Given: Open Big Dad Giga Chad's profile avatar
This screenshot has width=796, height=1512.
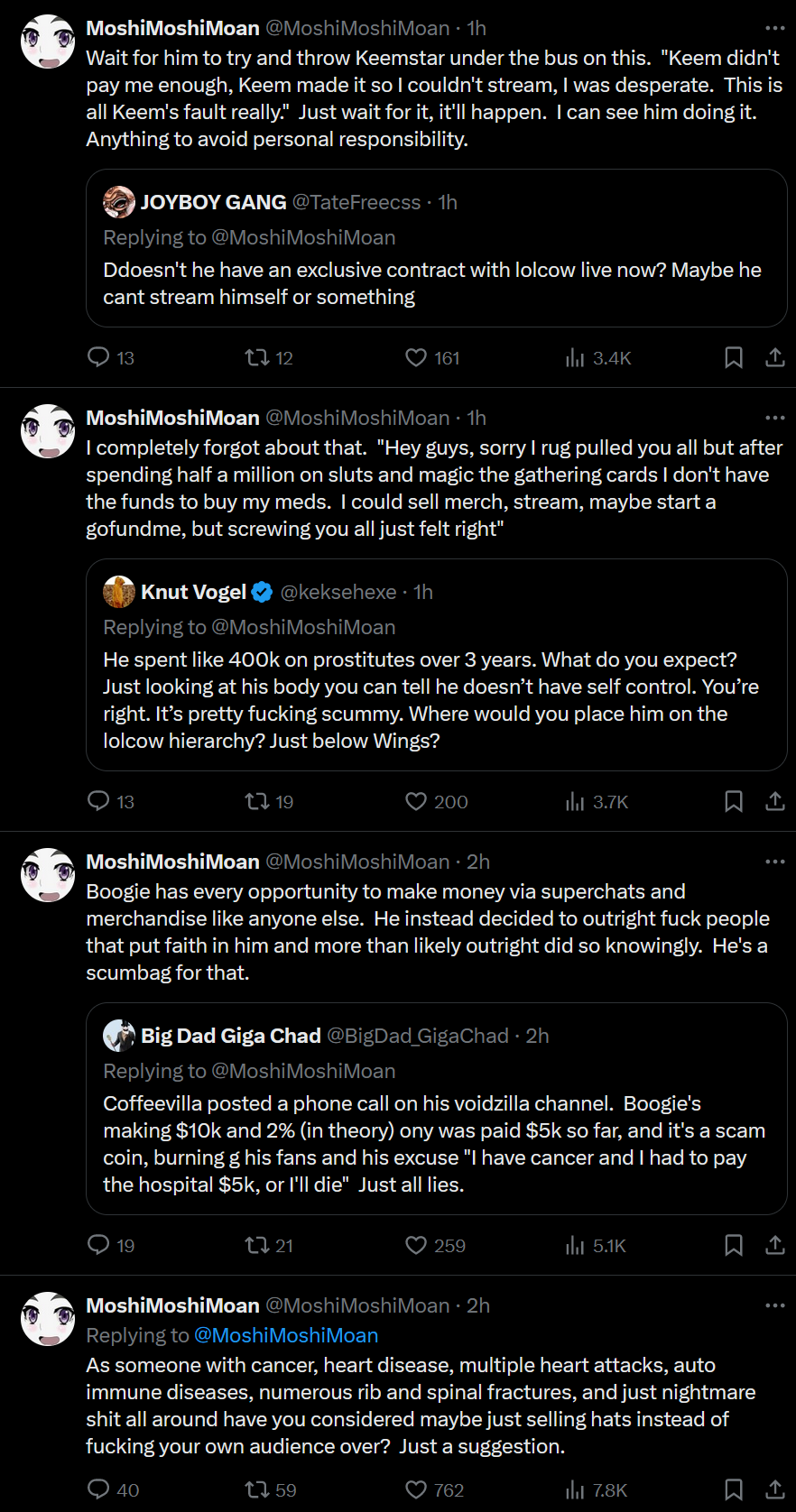Looking at the screenshot, I should pyautogui.click(x=119, y=1036).
